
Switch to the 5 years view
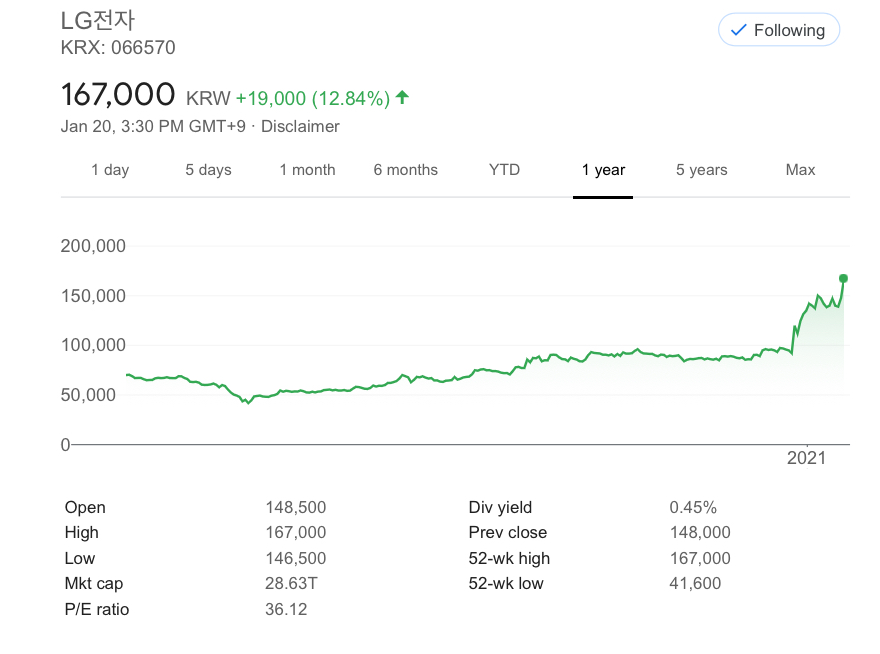[701, 170]
